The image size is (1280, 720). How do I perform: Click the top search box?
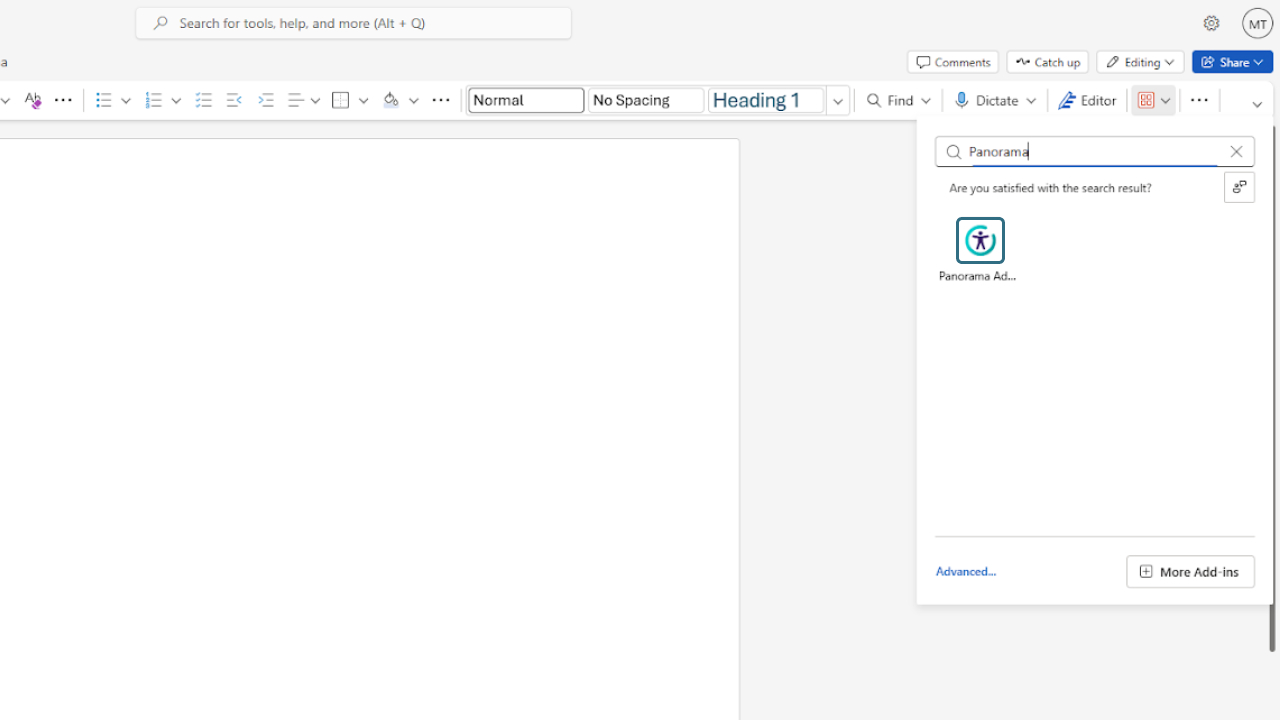(354, 23)
